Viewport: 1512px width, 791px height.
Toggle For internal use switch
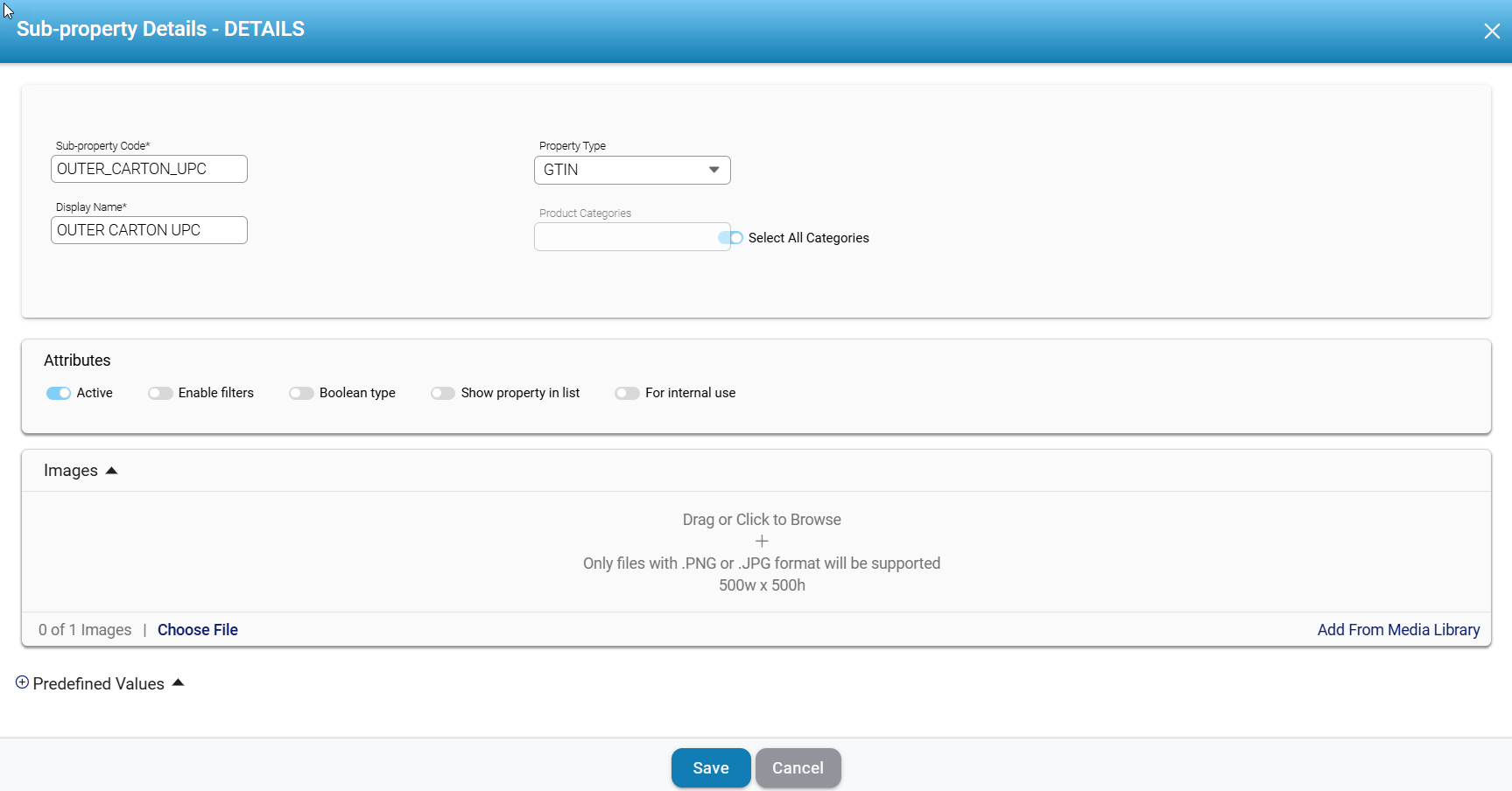(x=627, y=393)
